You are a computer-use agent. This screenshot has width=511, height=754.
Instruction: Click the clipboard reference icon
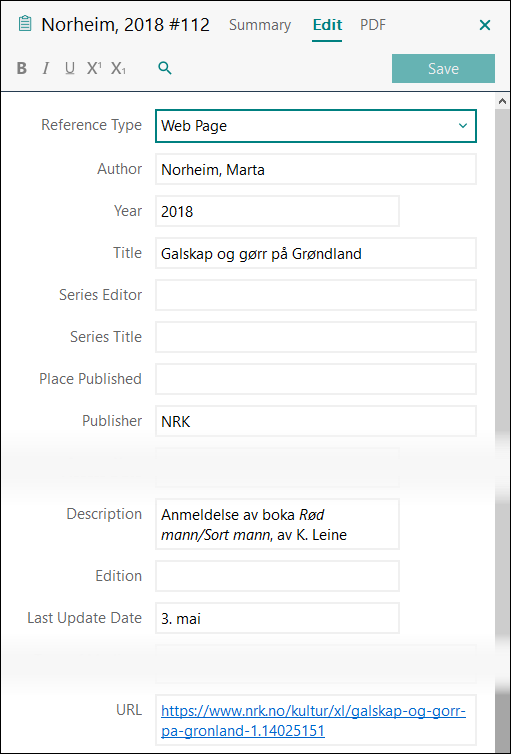pos(25,24)
